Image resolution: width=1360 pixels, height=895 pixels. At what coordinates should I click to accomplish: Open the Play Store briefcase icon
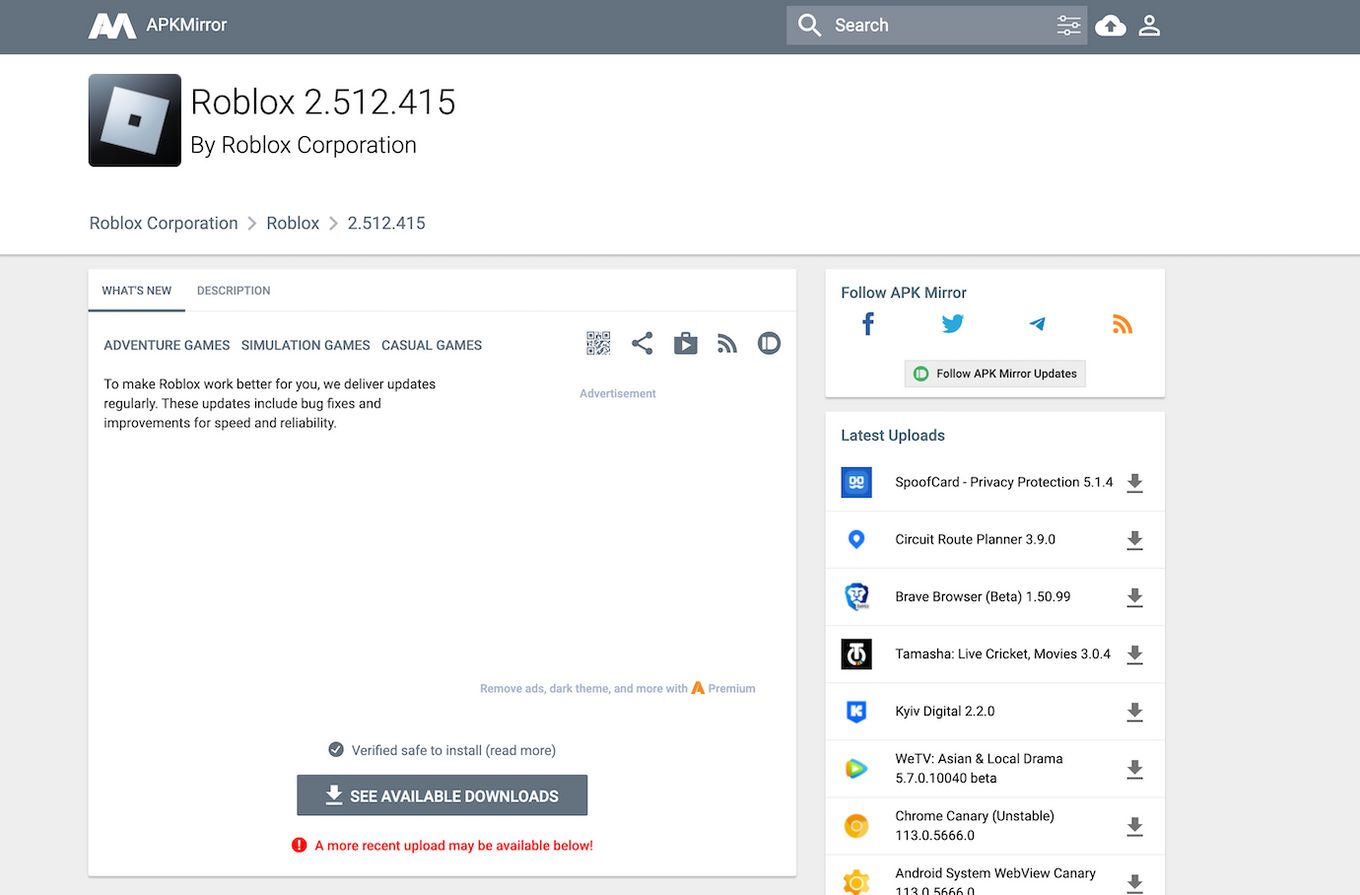pyautogui.click(x=685, y=344)
